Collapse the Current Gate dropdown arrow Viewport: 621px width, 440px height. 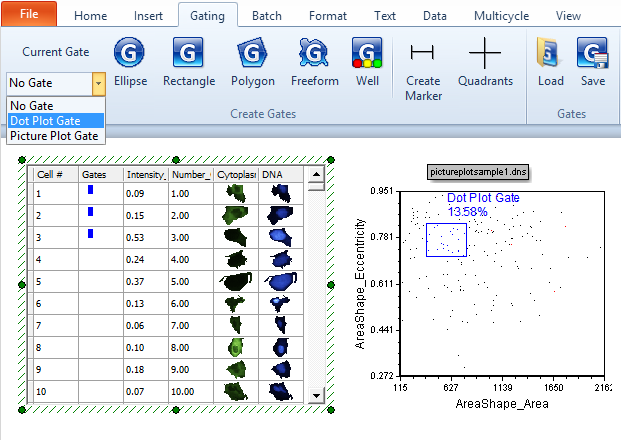[x=98, y=83]
